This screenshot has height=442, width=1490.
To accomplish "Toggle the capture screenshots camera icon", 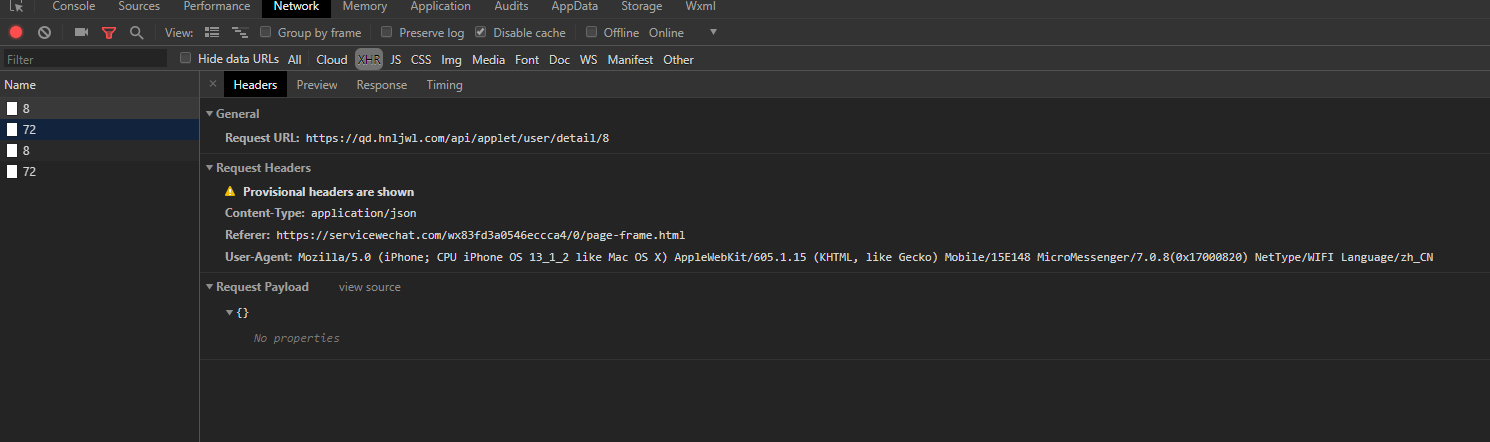I will [x=81, y=33].
